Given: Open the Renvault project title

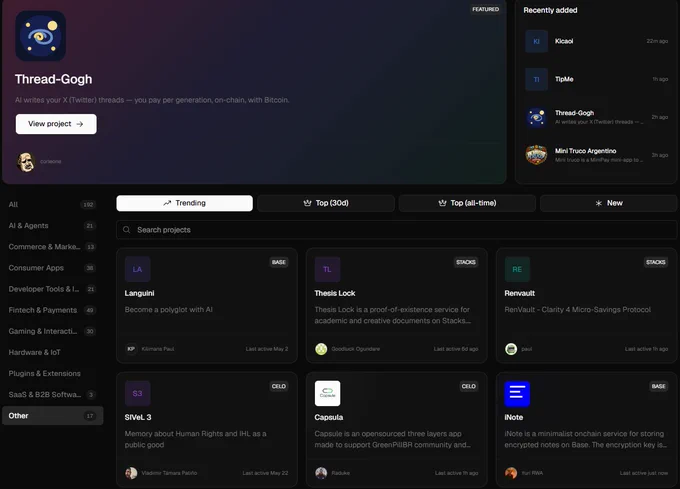Looking at the screenshot, I should 520,293.
